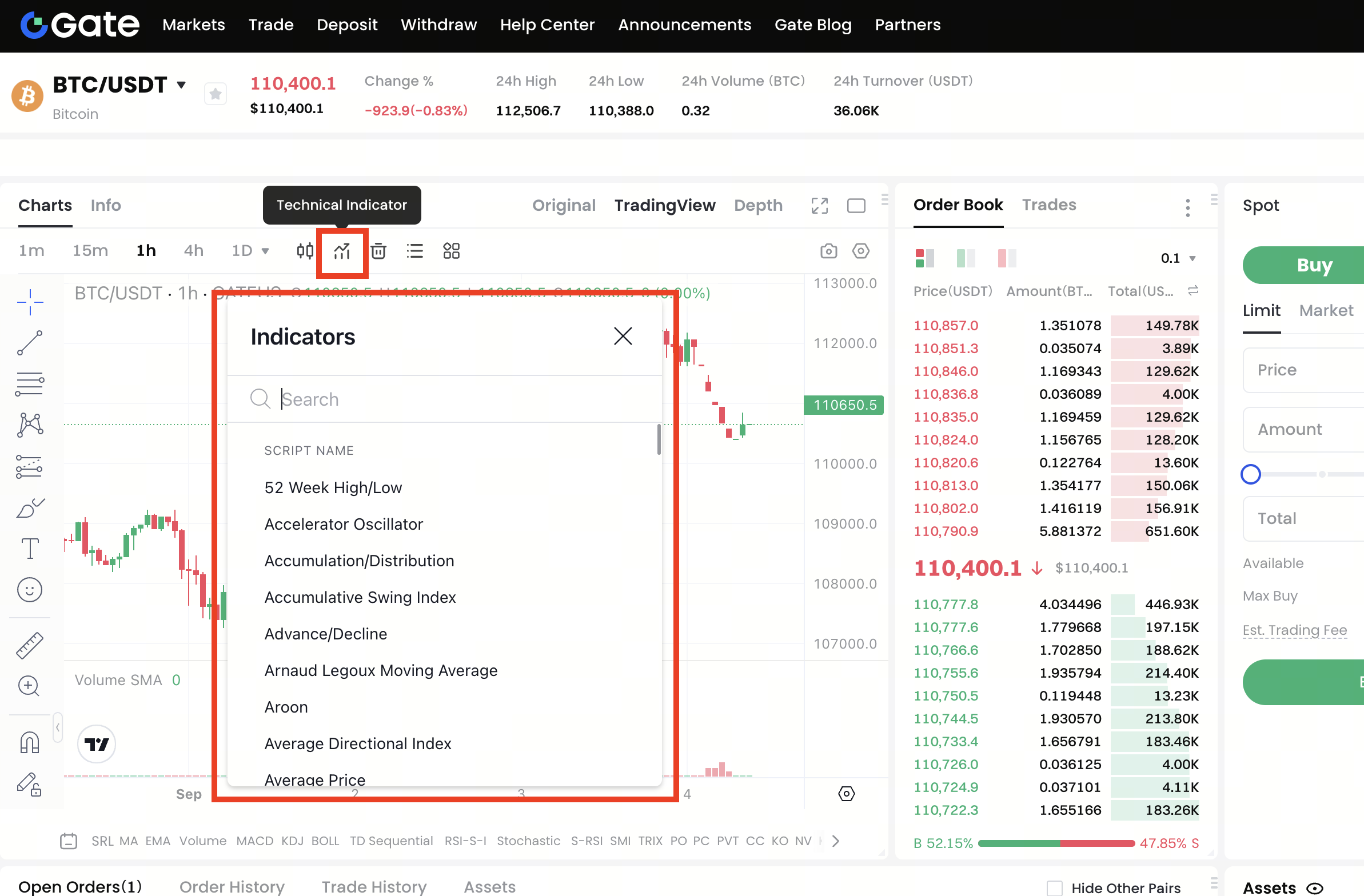Select the trend line drawing tool
This screenshot has width=1364, height=896.
[x=30, y=343]
